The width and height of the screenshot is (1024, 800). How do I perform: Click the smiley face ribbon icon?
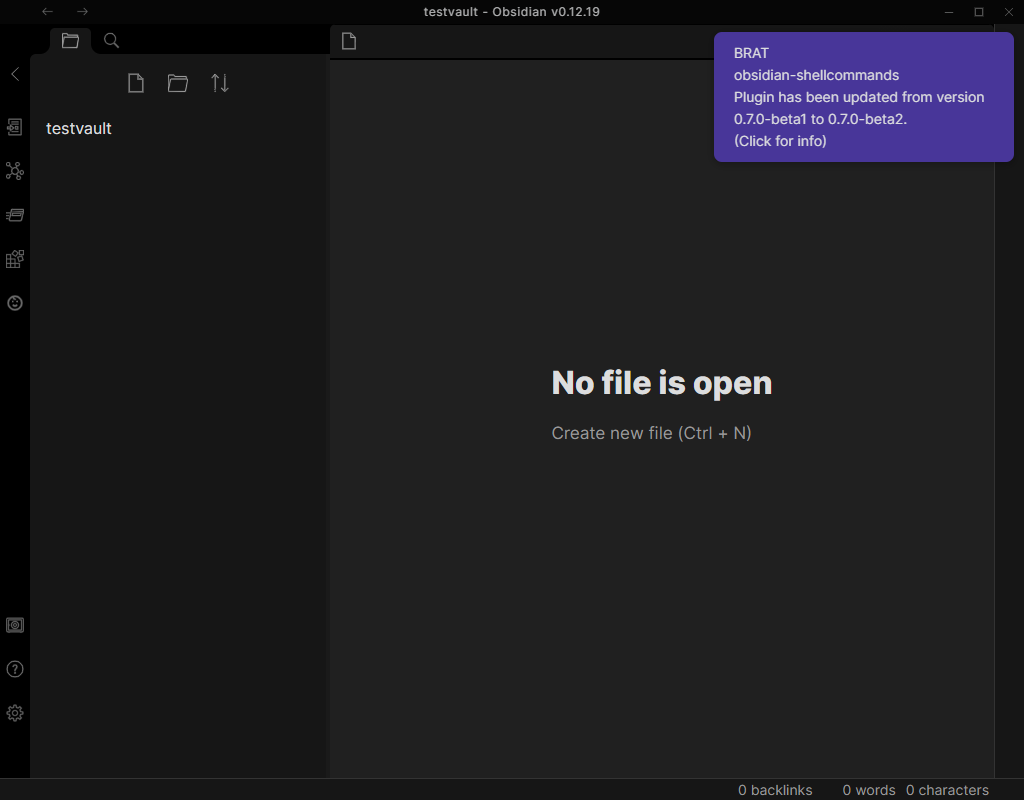coord(15,303)
